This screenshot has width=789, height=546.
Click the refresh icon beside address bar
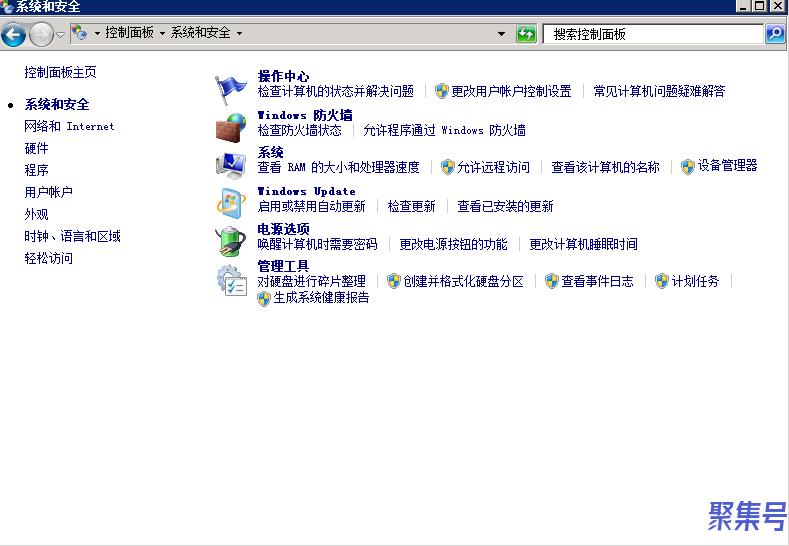pos(526,34)
